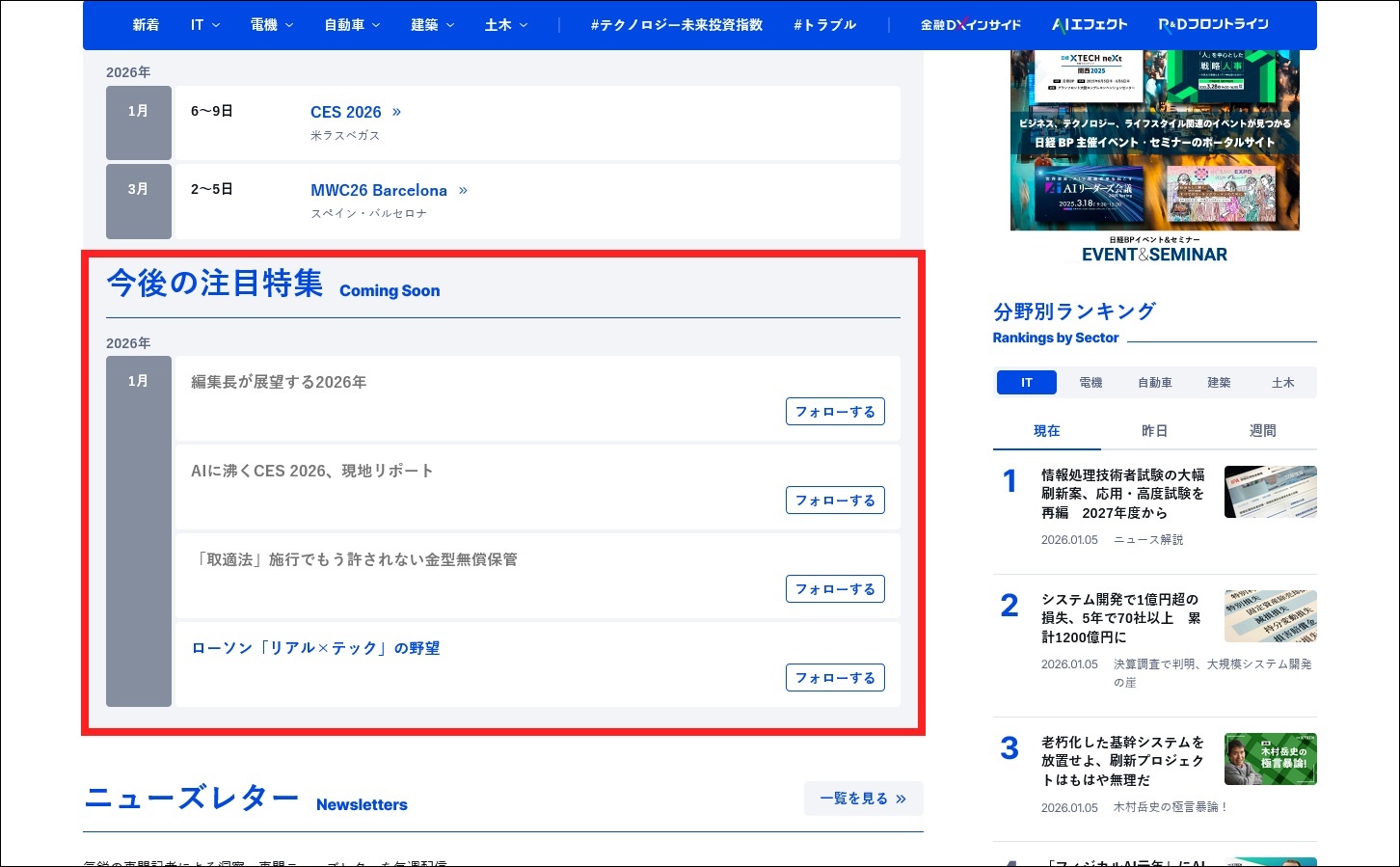Viewport: 1400px width, 867px height.
Task: Open the 金融DXインサイド section logo
Action: 969,25
